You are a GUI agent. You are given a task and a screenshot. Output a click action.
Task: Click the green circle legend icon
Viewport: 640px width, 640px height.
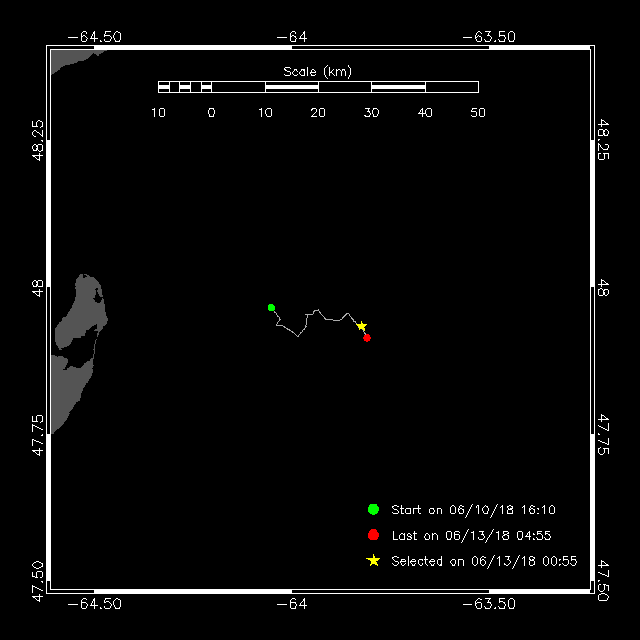point(373,509)
